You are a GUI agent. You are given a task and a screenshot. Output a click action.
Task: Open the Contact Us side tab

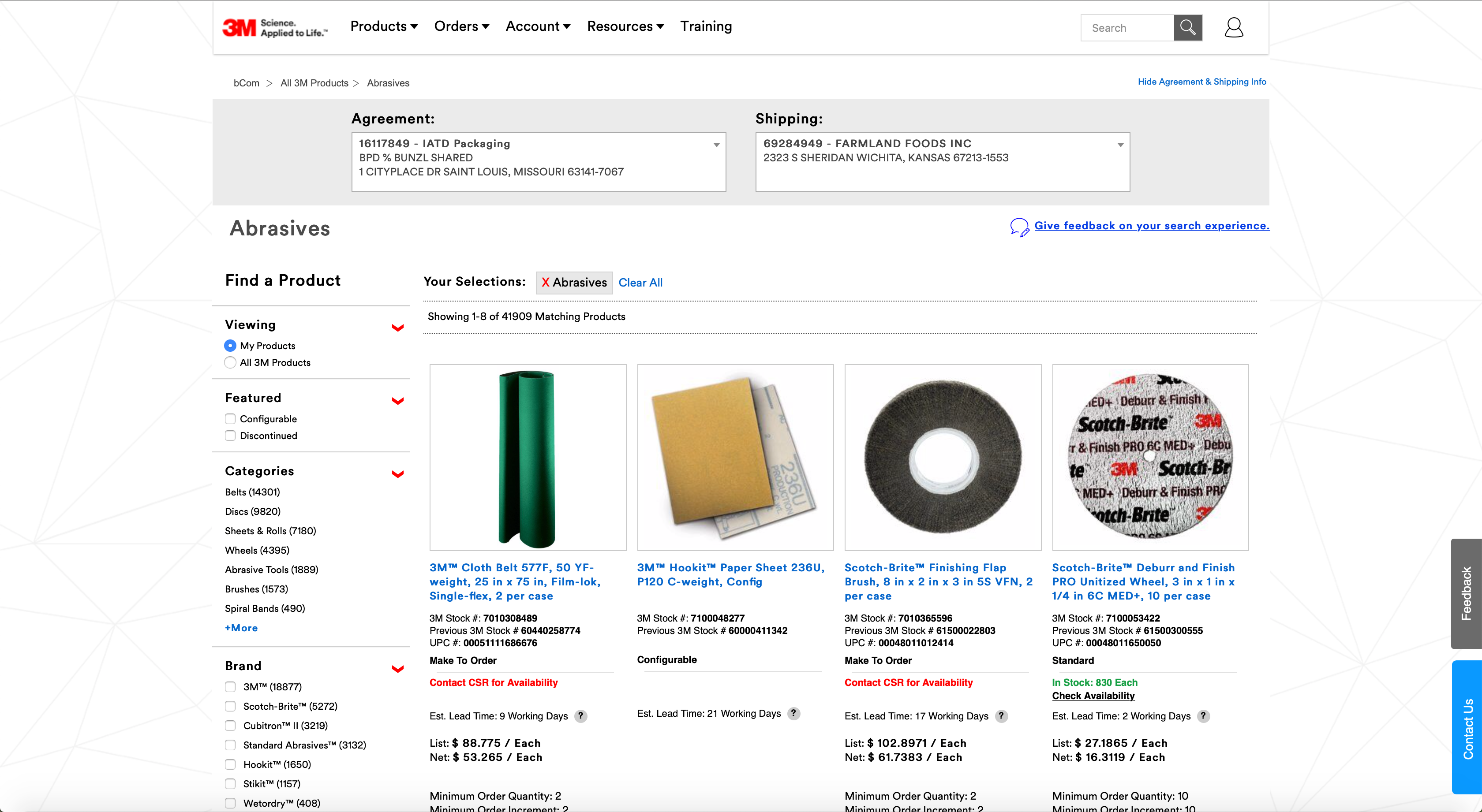(1467, 727)
